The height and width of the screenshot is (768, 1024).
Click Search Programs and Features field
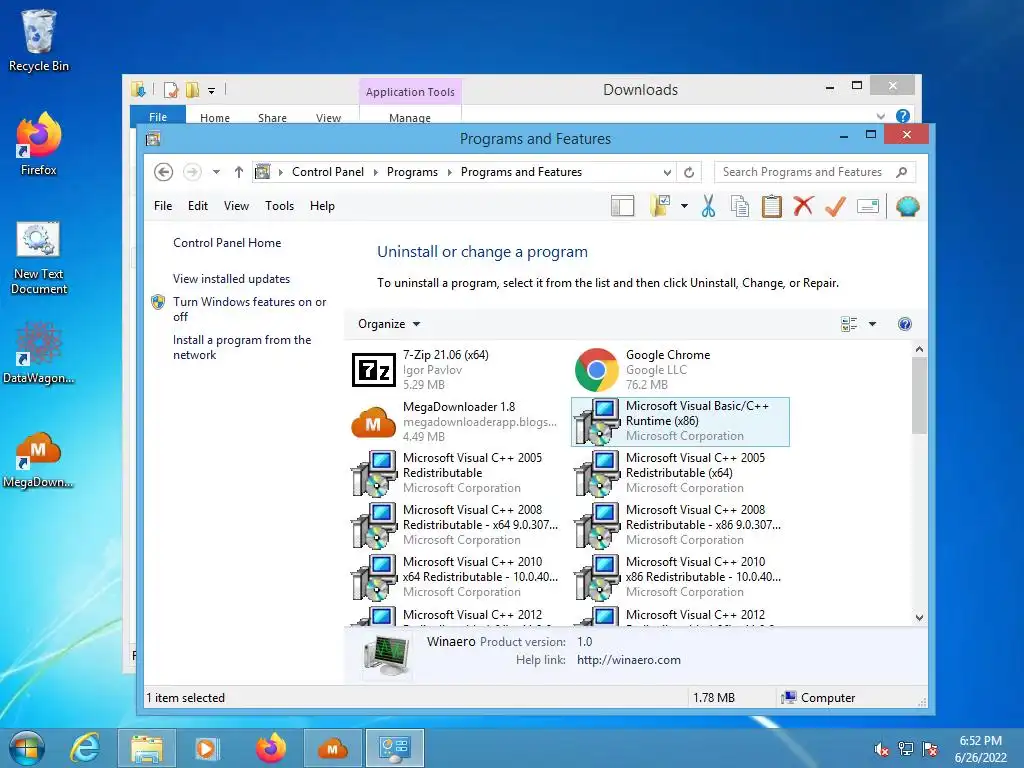click(x=815, y=172)
